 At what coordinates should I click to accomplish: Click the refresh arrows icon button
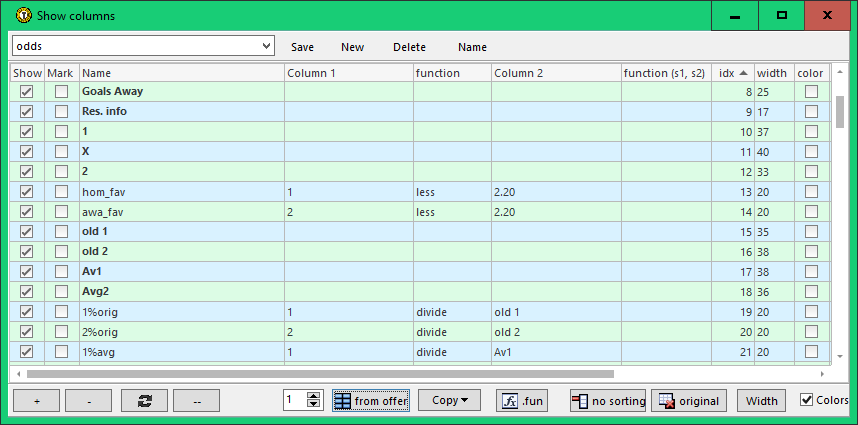point(144,400)
